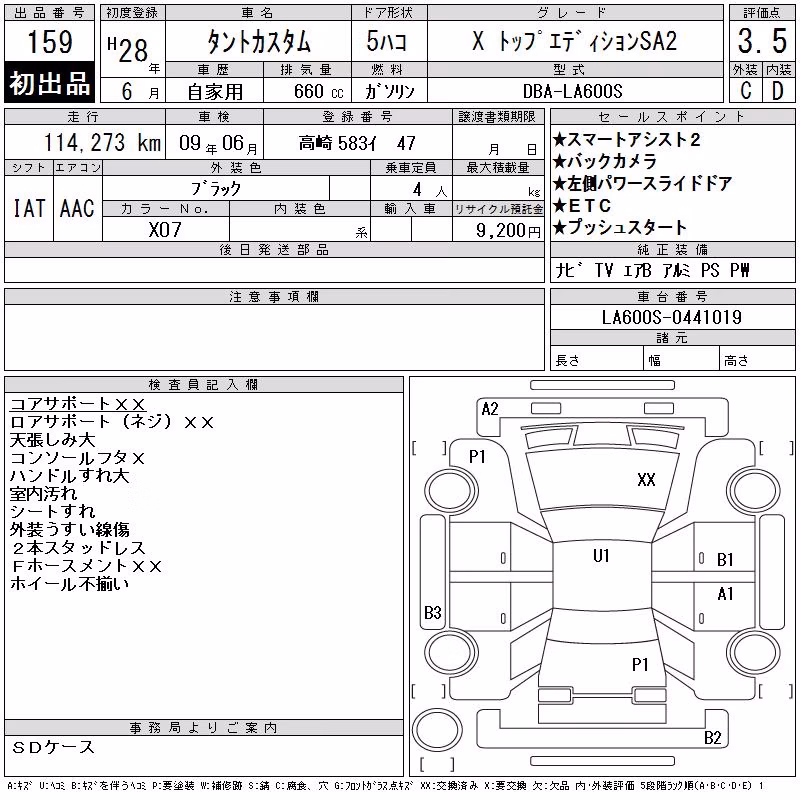
Task: Select sales point 左側パワースライドドア
Action: 642,183
